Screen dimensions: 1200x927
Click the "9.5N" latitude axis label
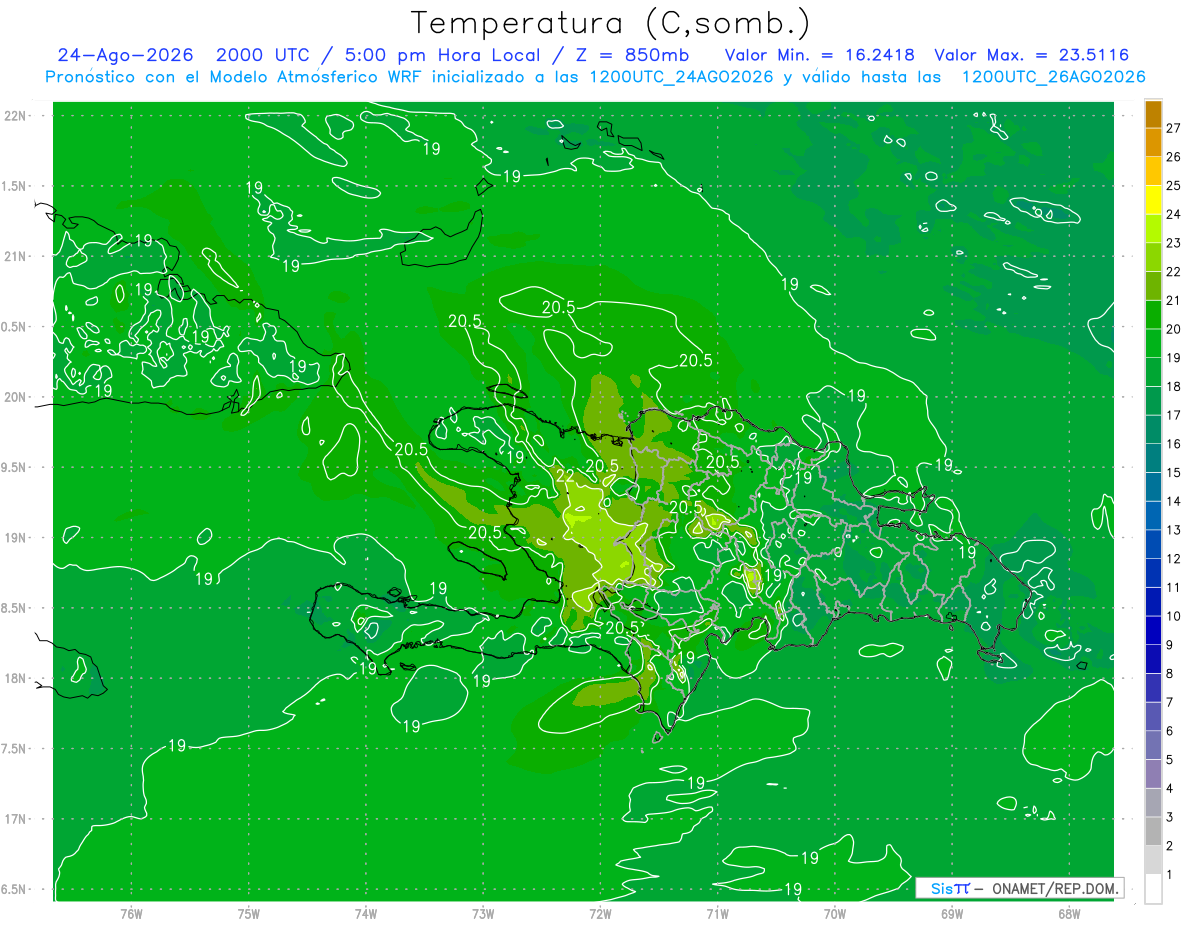(x=14, y=467)
